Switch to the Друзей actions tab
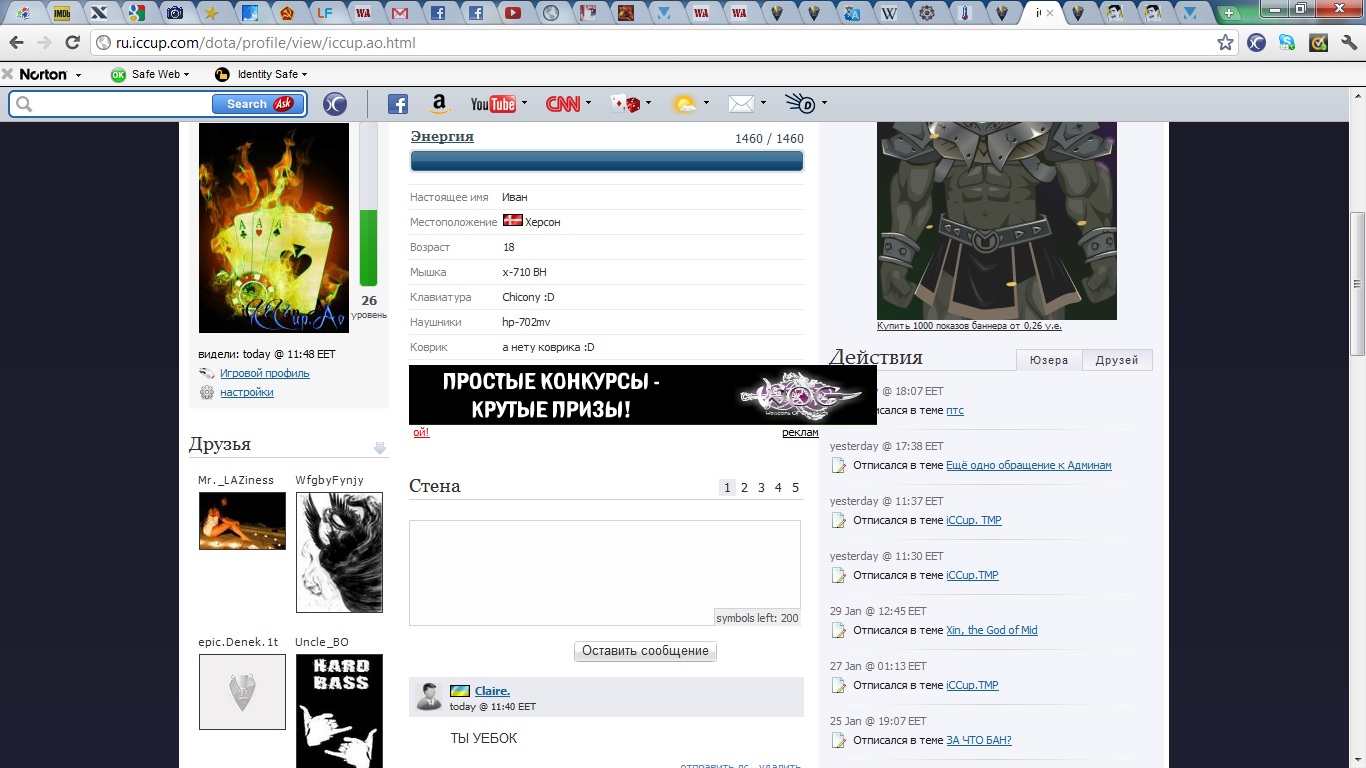 pos(1117,360)
